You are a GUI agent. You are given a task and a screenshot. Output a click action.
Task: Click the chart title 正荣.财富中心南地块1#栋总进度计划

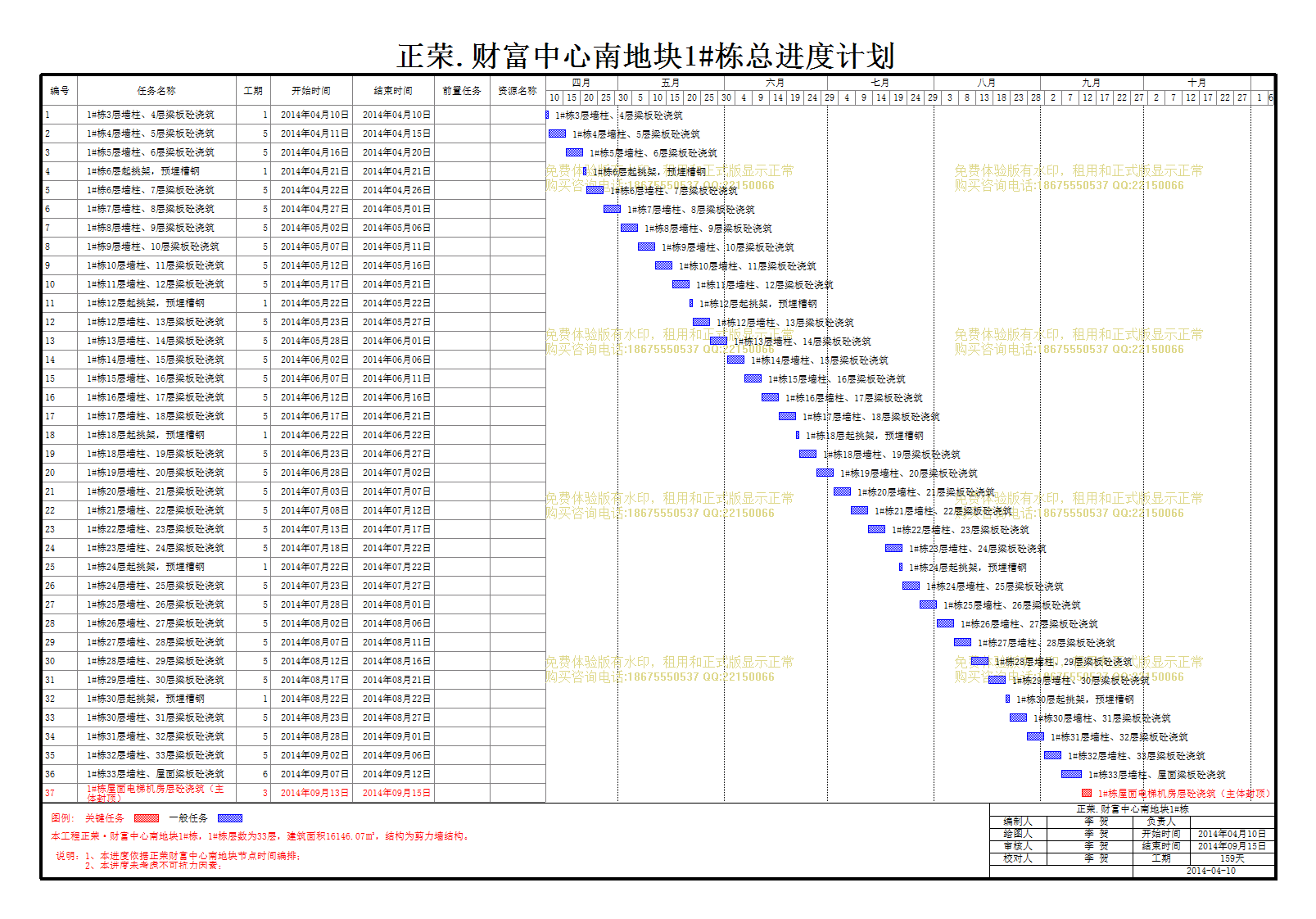tap(645, 57)
